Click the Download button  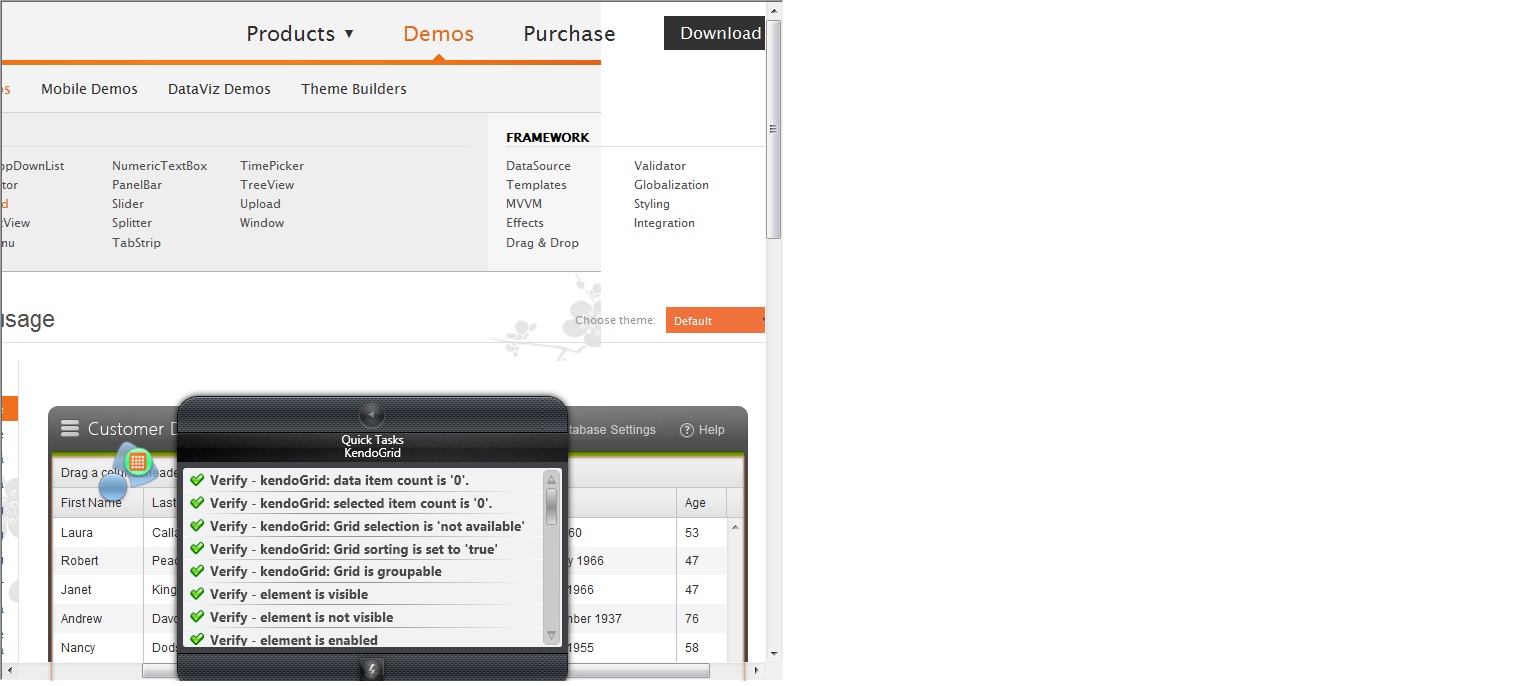click(x=714, y=33)
